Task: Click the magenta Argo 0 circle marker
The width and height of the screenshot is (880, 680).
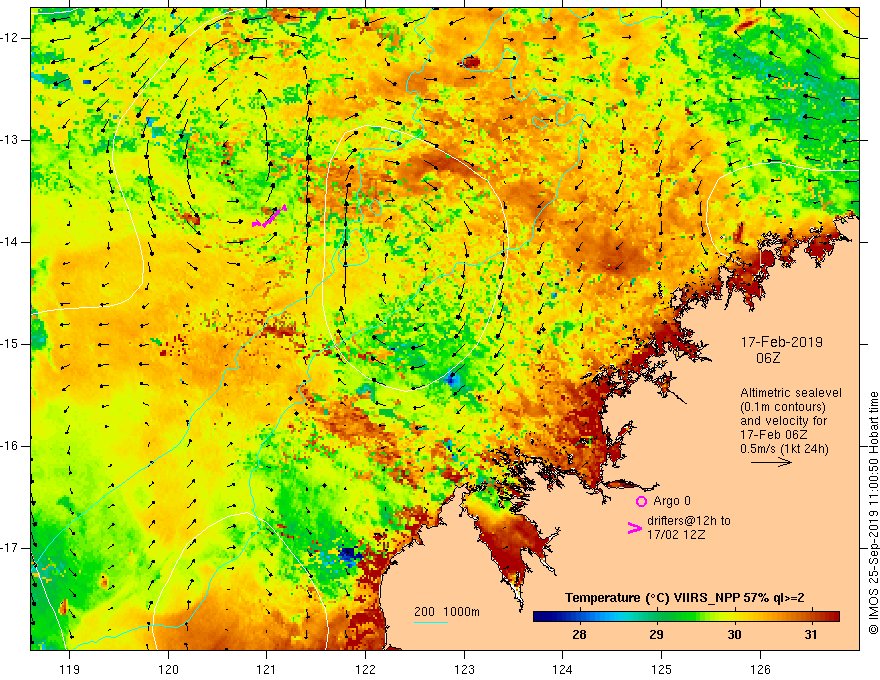Action: [x=641, y=501]
